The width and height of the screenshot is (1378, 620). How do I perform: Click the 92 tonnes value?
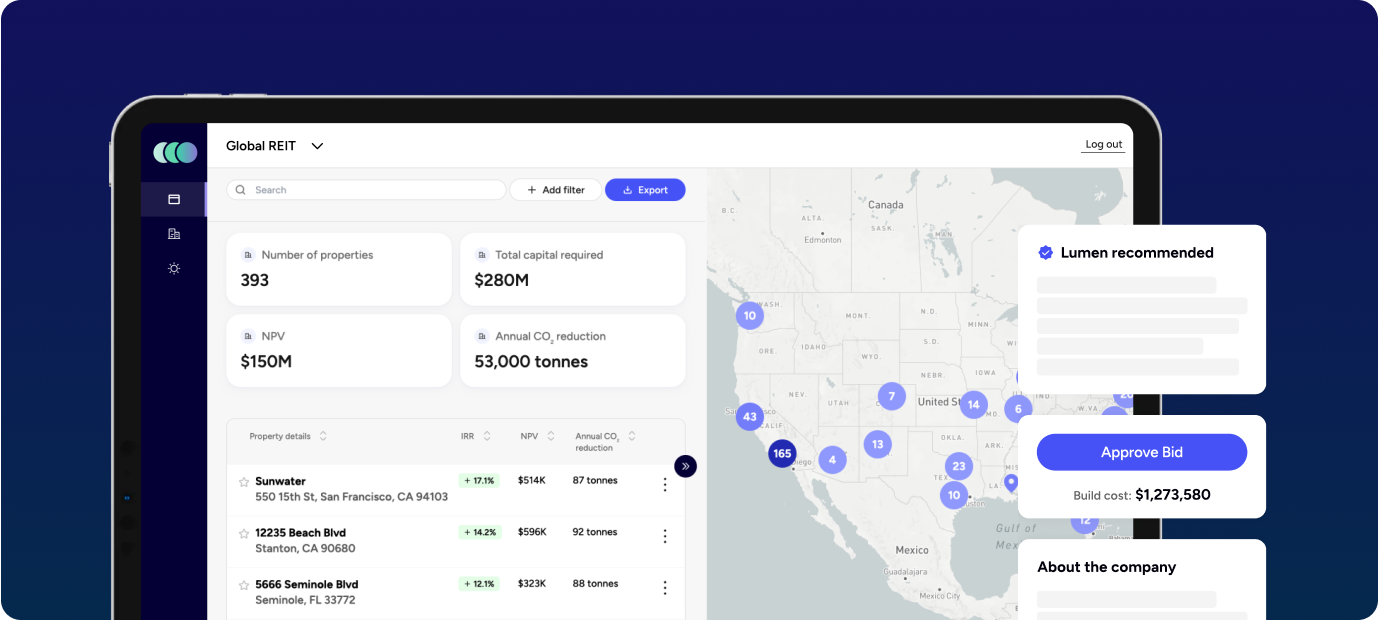pyautogui.click(x=595, y=533)
